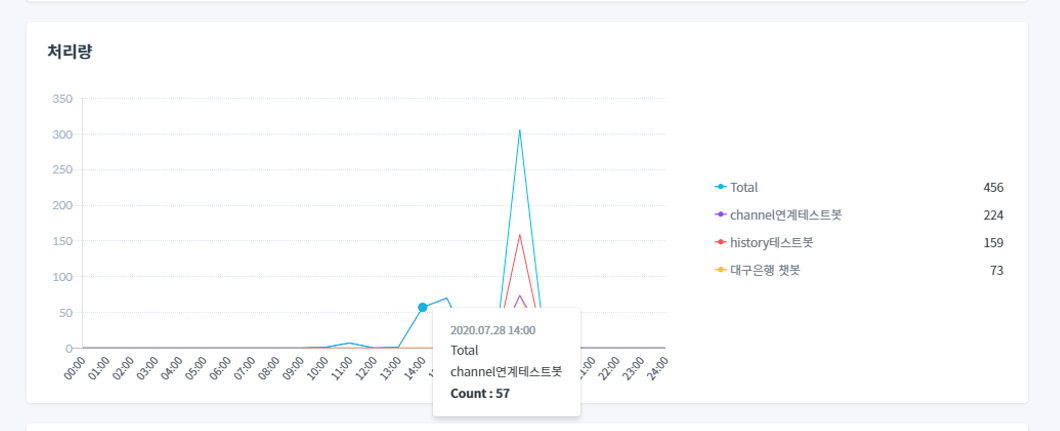
Task: Click the 10:00 x-axis label
Action: tap(318, 368)
